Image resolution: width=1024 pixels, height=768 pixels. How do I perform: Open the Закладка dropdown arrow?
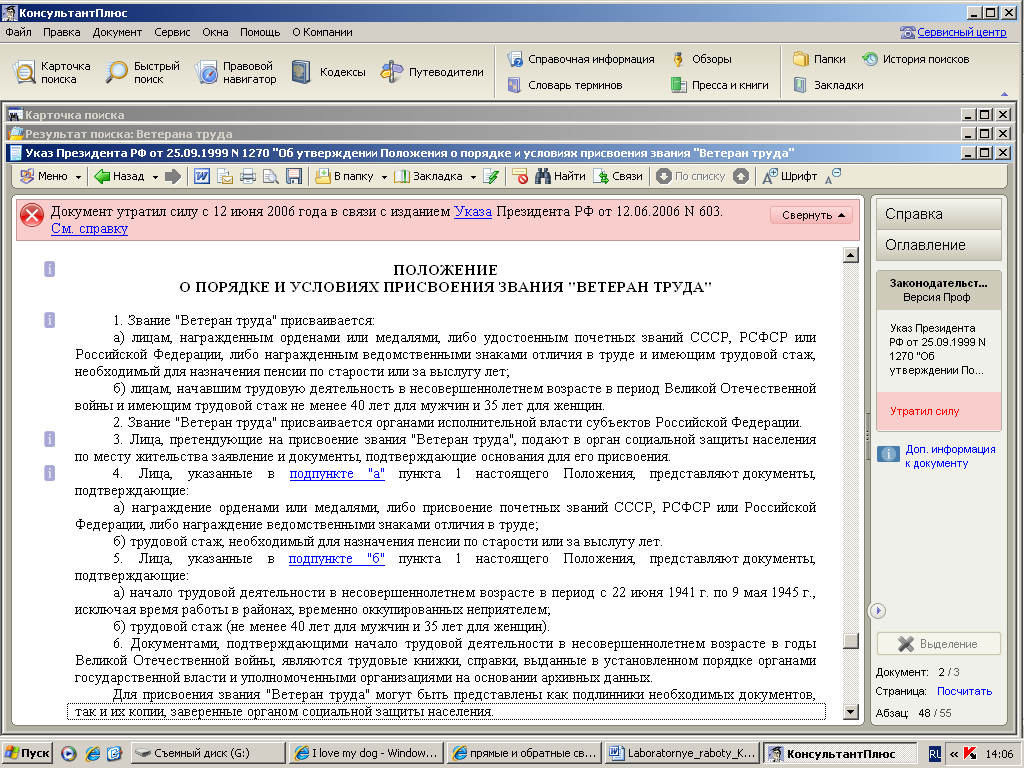point(473,177)
